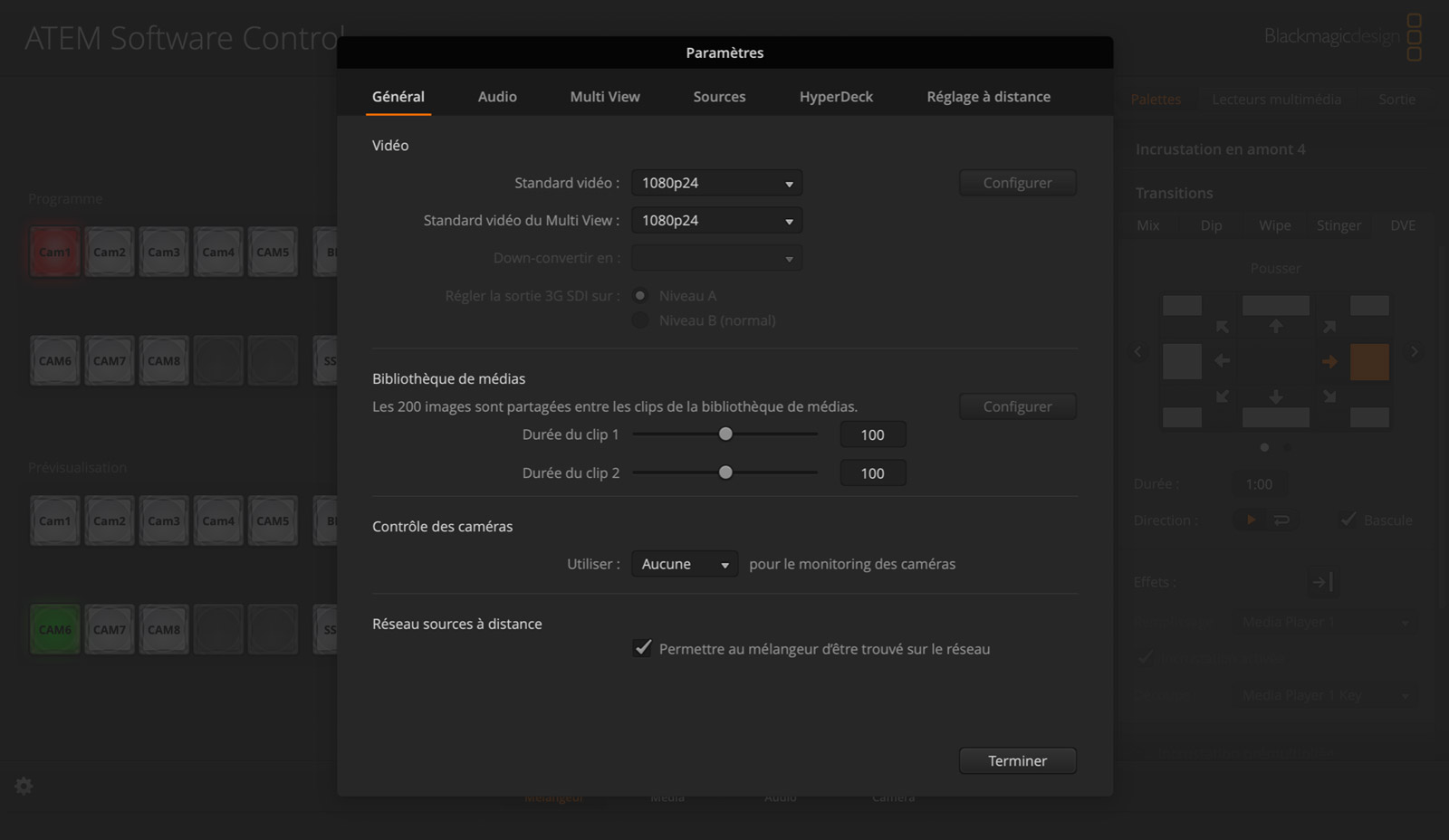The height and width of the screenshot is (840, 1449).
Task: Select CAM6 on the Programme bus
Action: [55, 360]
